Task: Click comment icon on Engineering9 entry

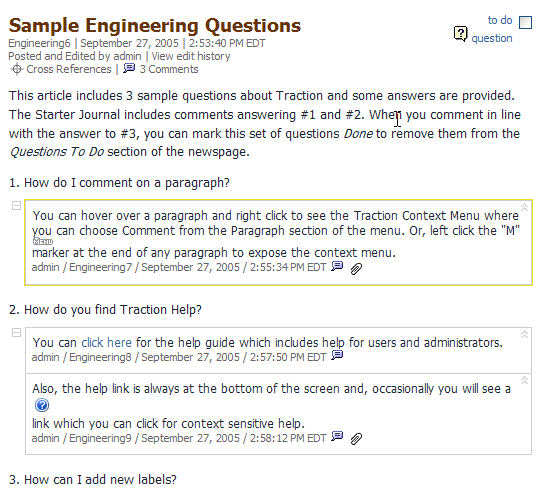Action: (x=337, y=436)
